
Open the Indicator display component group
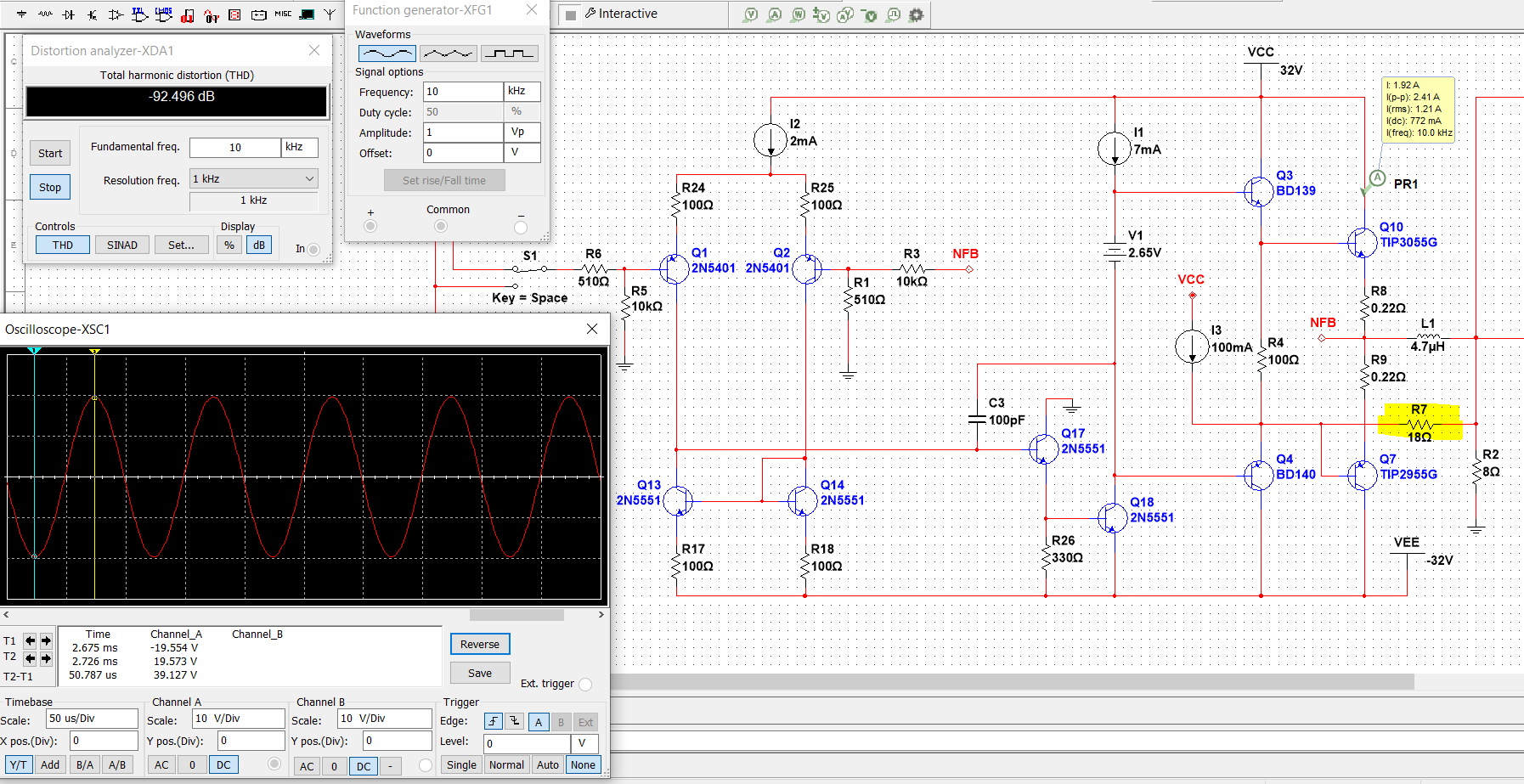tap(235, 14)
